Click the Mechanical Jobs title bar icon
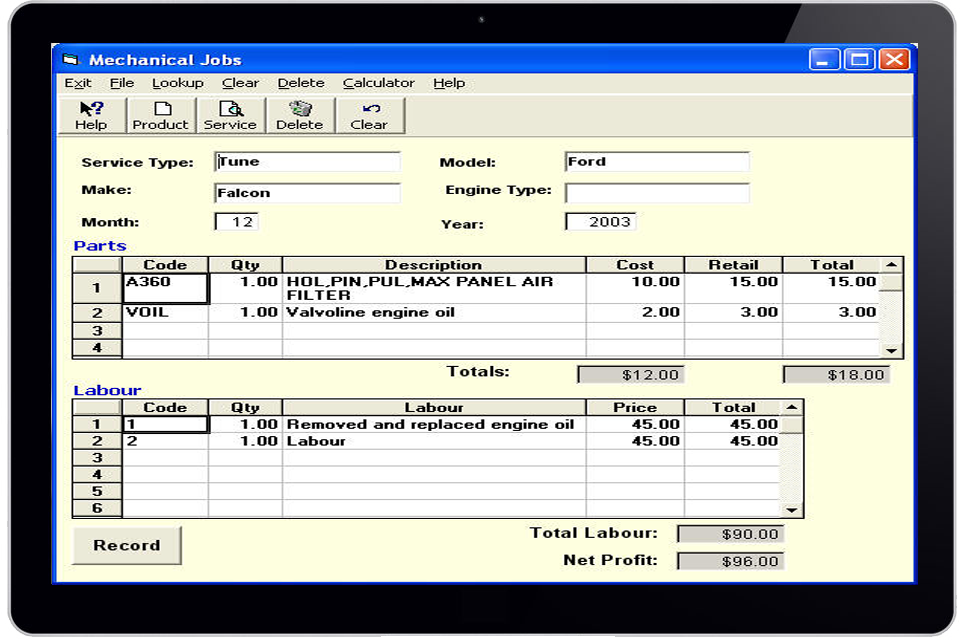 tap(70, 60)
